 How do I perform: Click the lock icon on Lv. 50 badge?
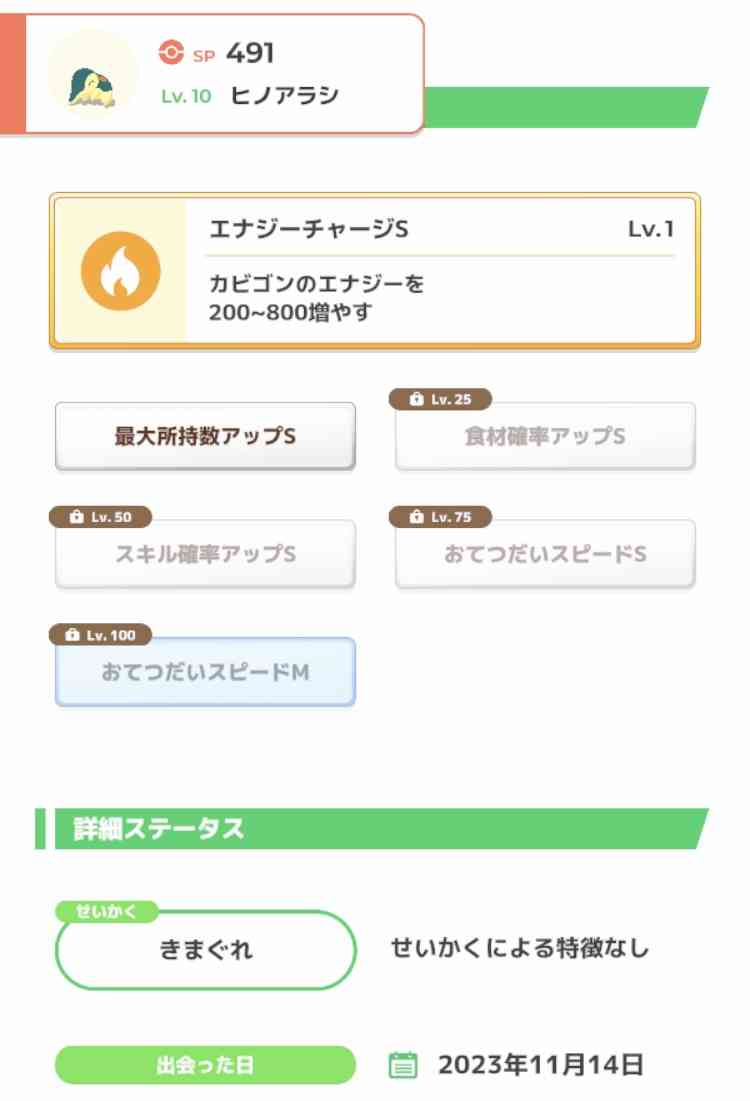(x=77, y=517)
